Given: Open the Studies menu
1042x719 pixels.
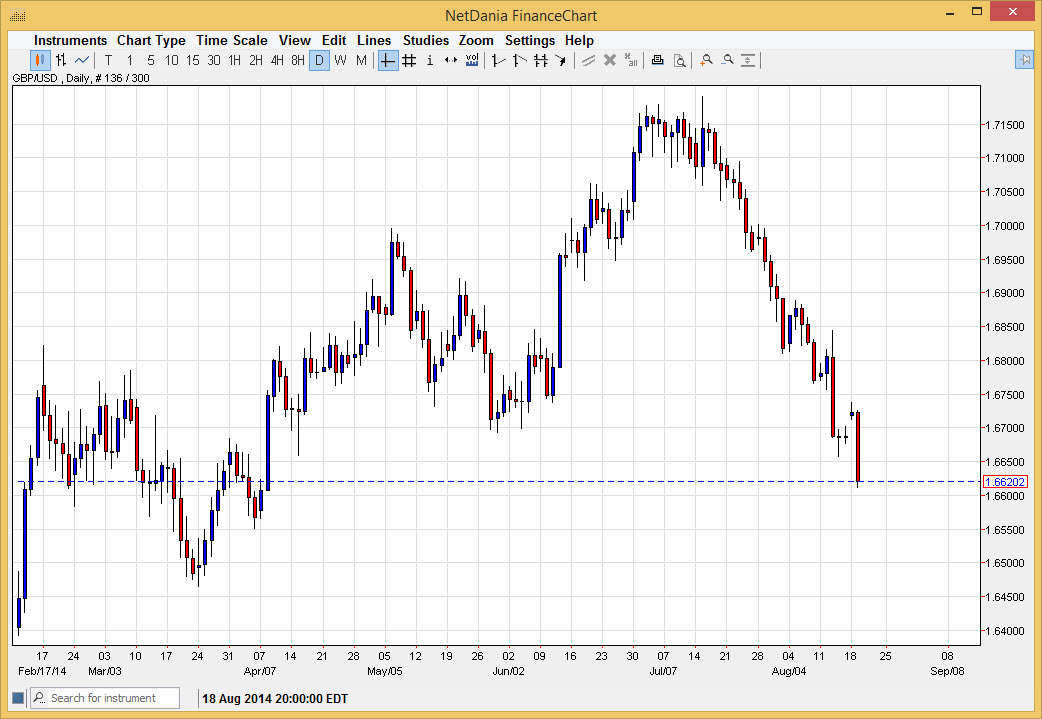Looking at the screenshot, I should coord(426,40).
